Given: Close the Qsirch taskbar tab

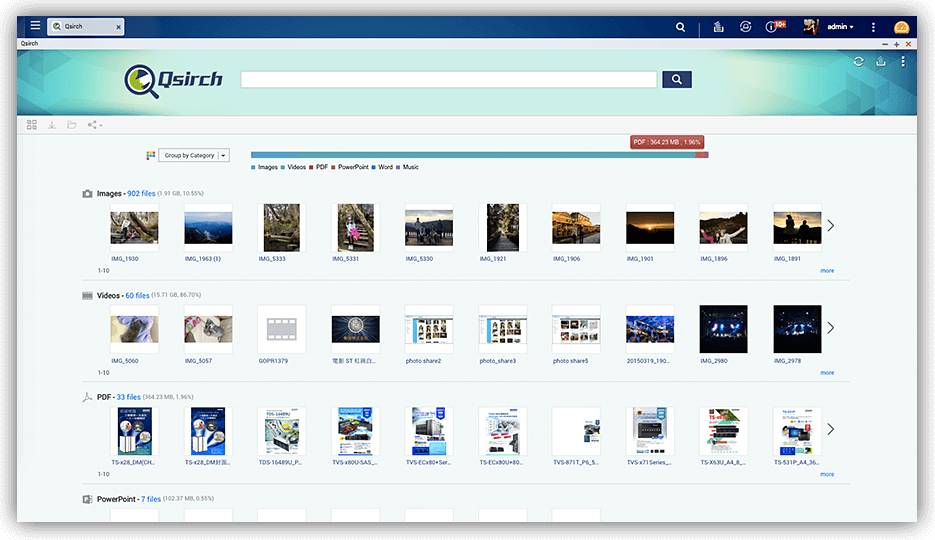Looking at the screenshot, I should (x=118, y=27).
